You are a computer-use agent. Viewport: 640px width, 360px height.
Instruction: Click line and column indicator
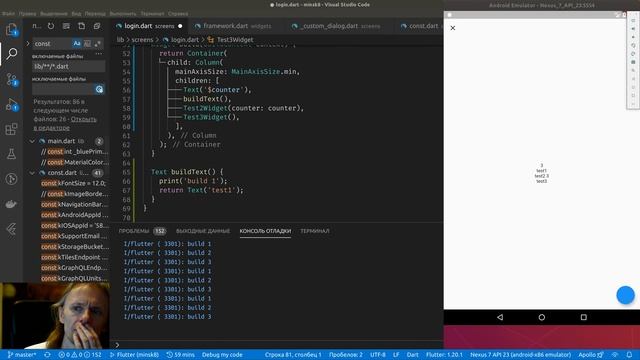[293, 355]
